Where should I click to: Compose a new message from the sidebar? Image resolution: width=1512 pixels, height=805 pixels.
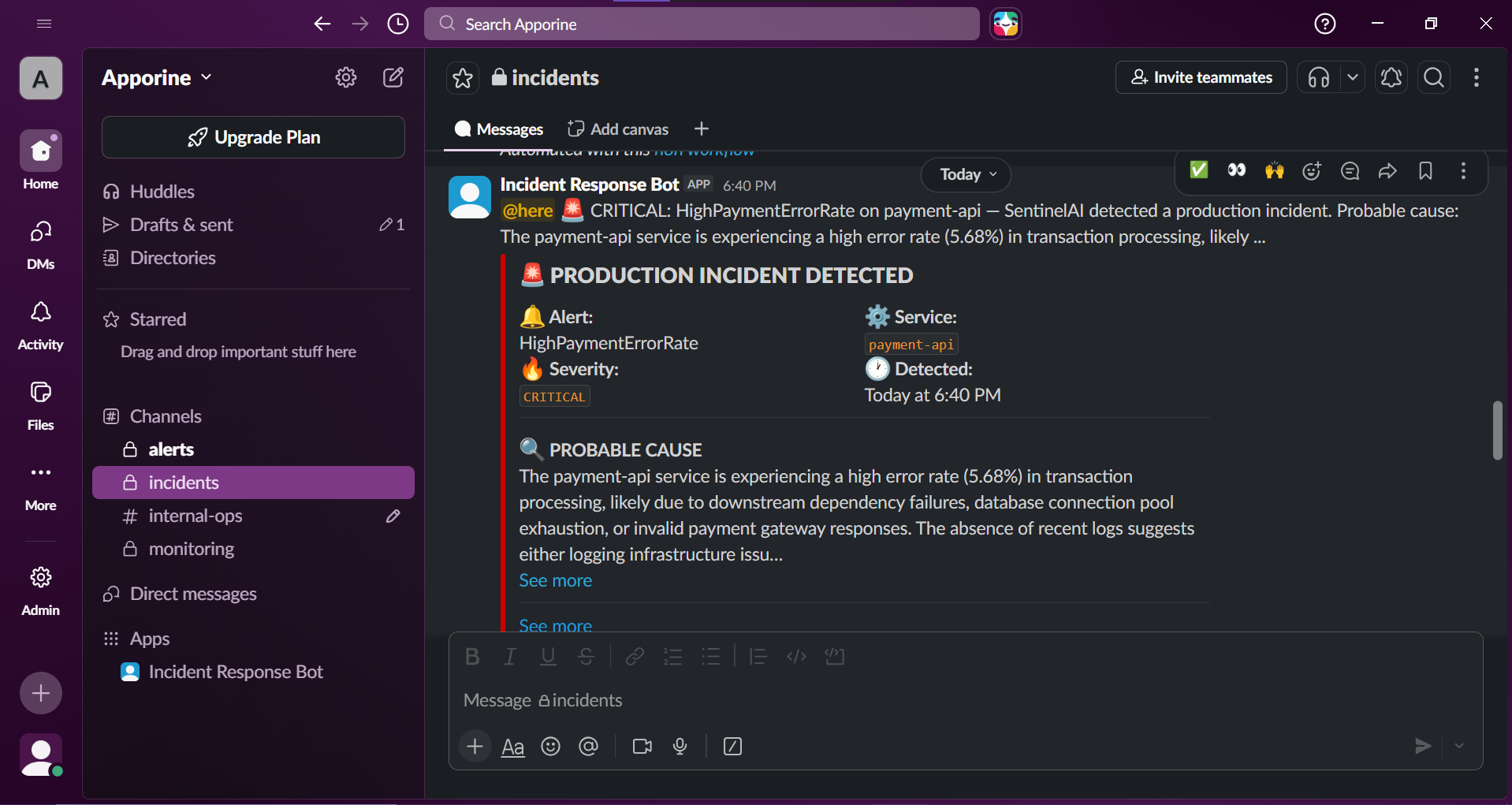(393, 77)
